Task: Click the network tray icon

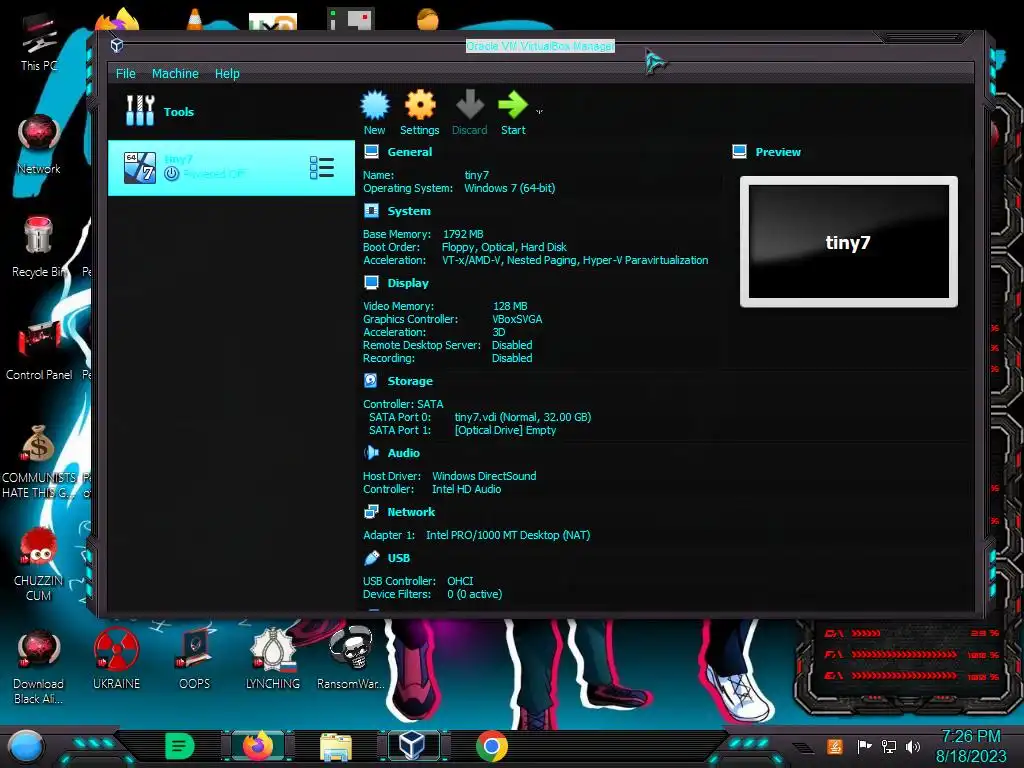Action: click(889, 746)
